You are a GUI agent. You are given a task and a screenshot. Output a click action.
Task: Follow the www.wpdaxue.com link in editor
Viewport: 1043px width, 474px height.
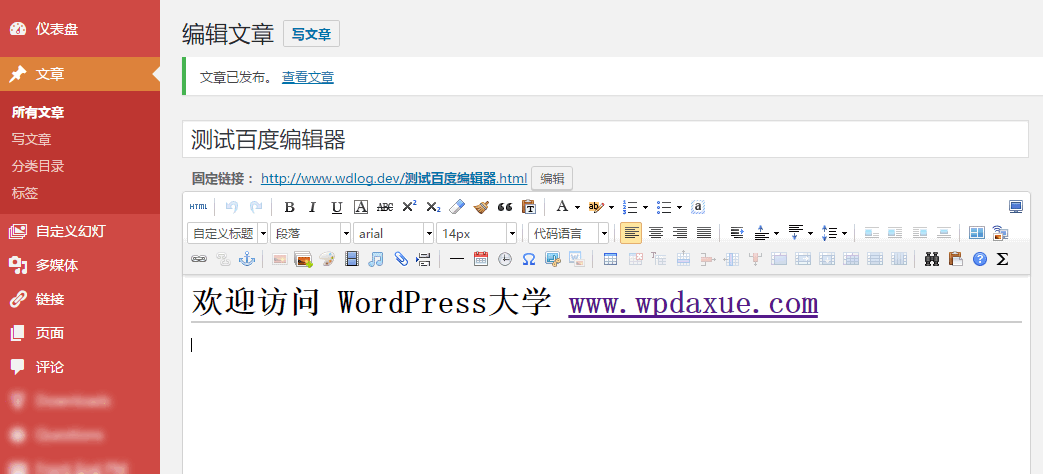pyautogui.click(x=693, y=303)
